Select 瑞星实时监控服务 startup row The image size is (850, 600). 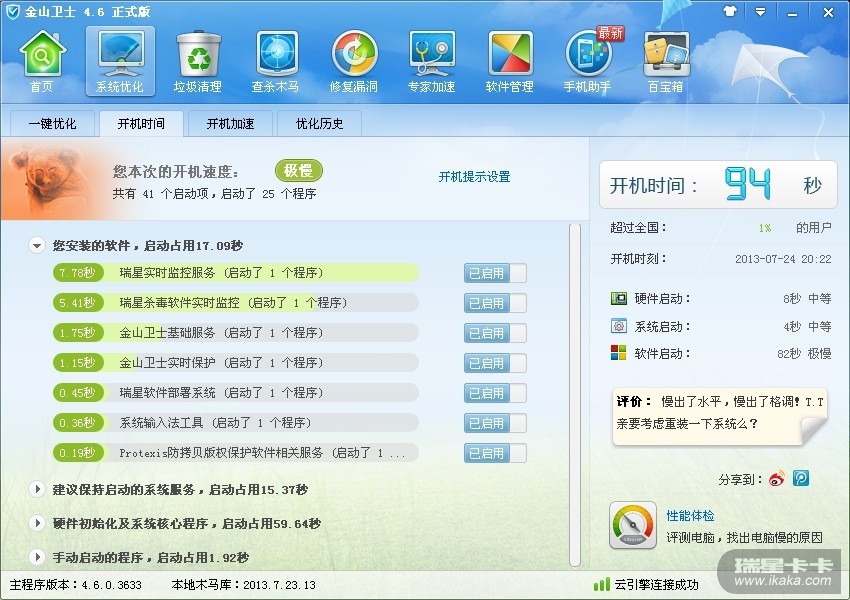pyautogui.click(x=236, y=273)
